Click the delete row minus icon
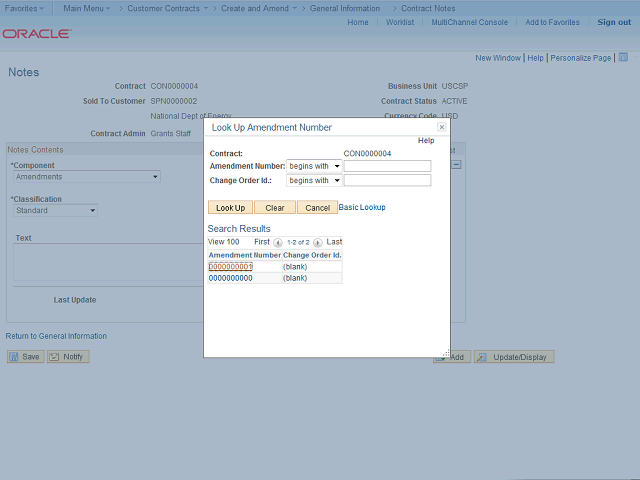Viewport: 640px width, 480px height. coord(457,164)
